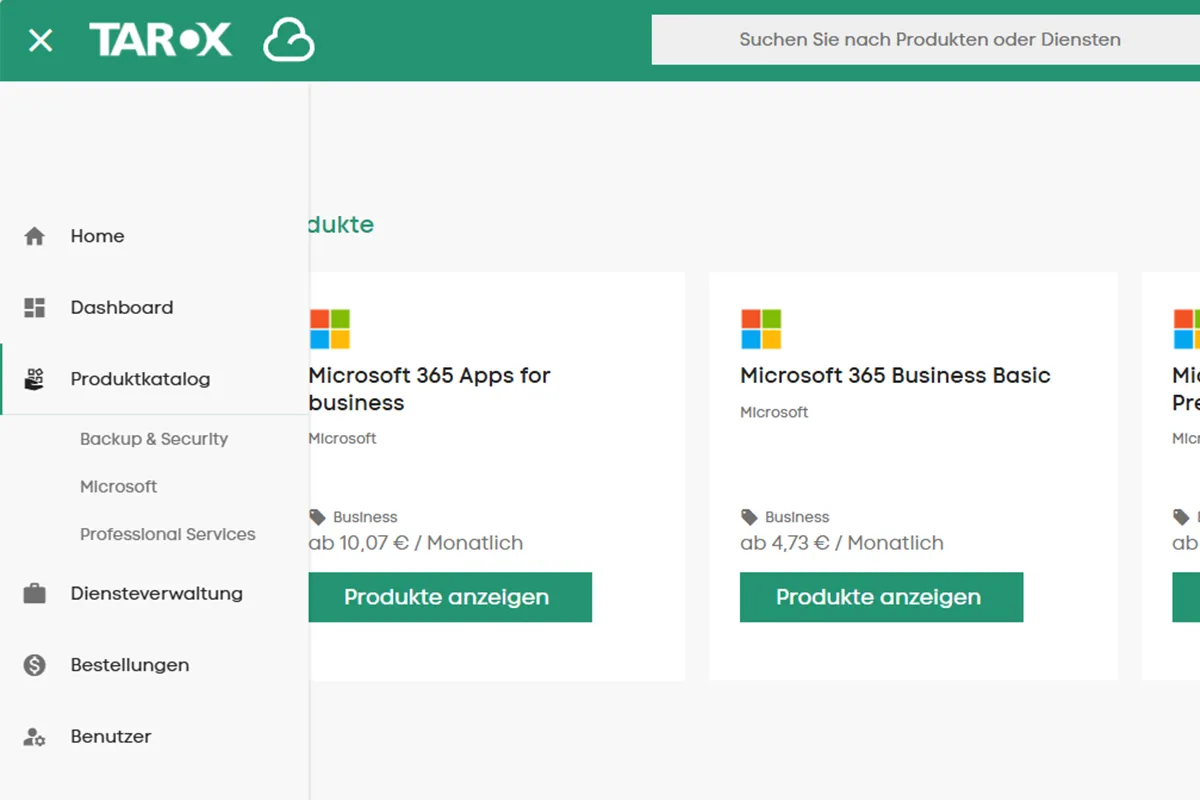
Task: Click the Produktkatalog icon in sidebar
Action: 35,379
